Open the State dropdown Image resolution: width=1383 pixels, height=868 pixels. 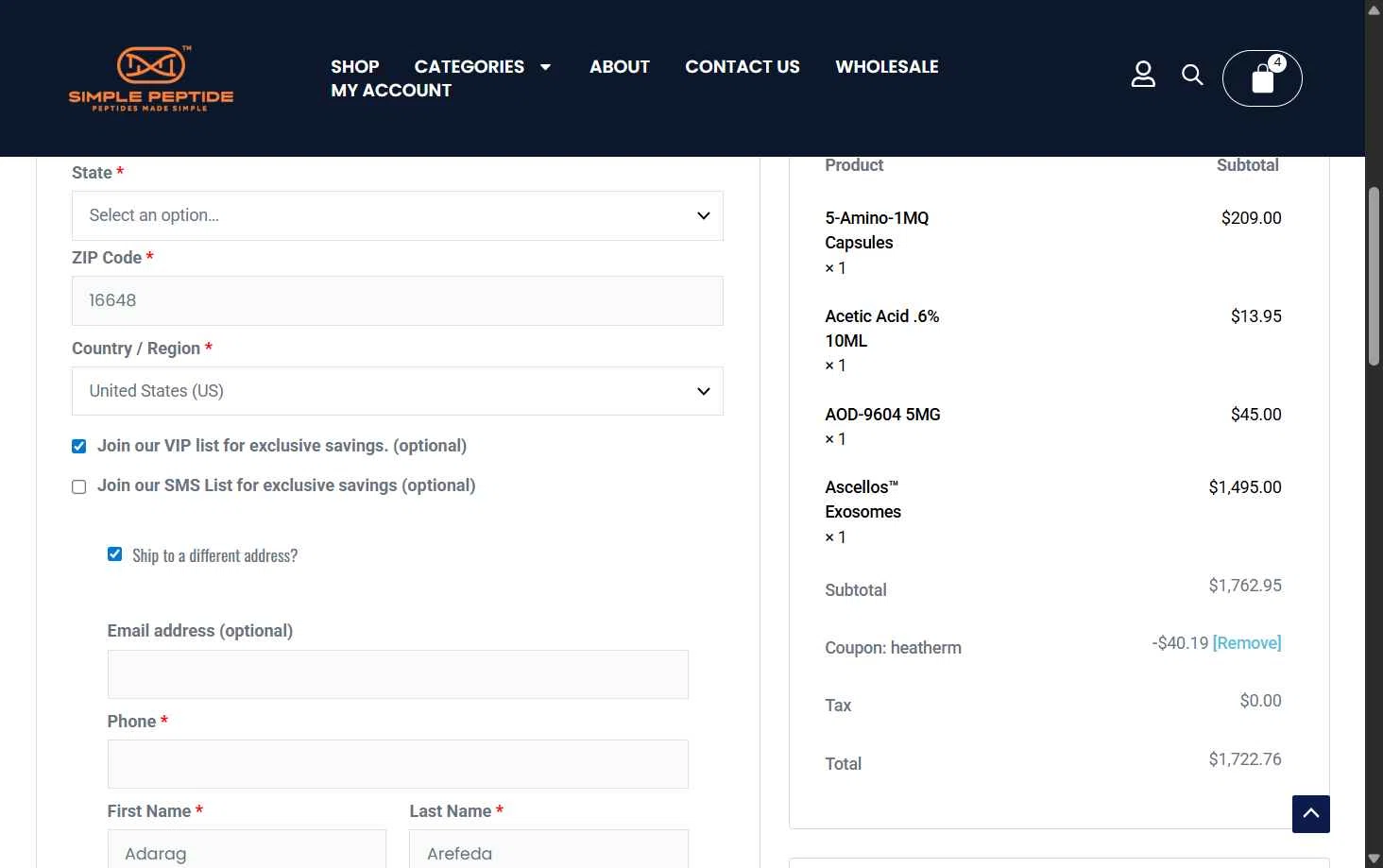pyautogui.click(x=398, y=215)
